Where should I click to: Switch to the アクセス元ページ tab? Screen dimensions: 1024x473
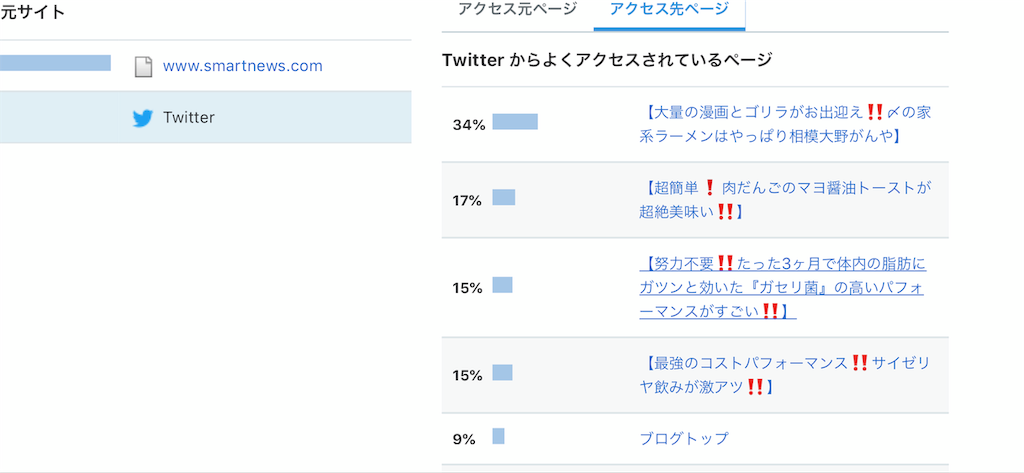click(x=517, y=9)
